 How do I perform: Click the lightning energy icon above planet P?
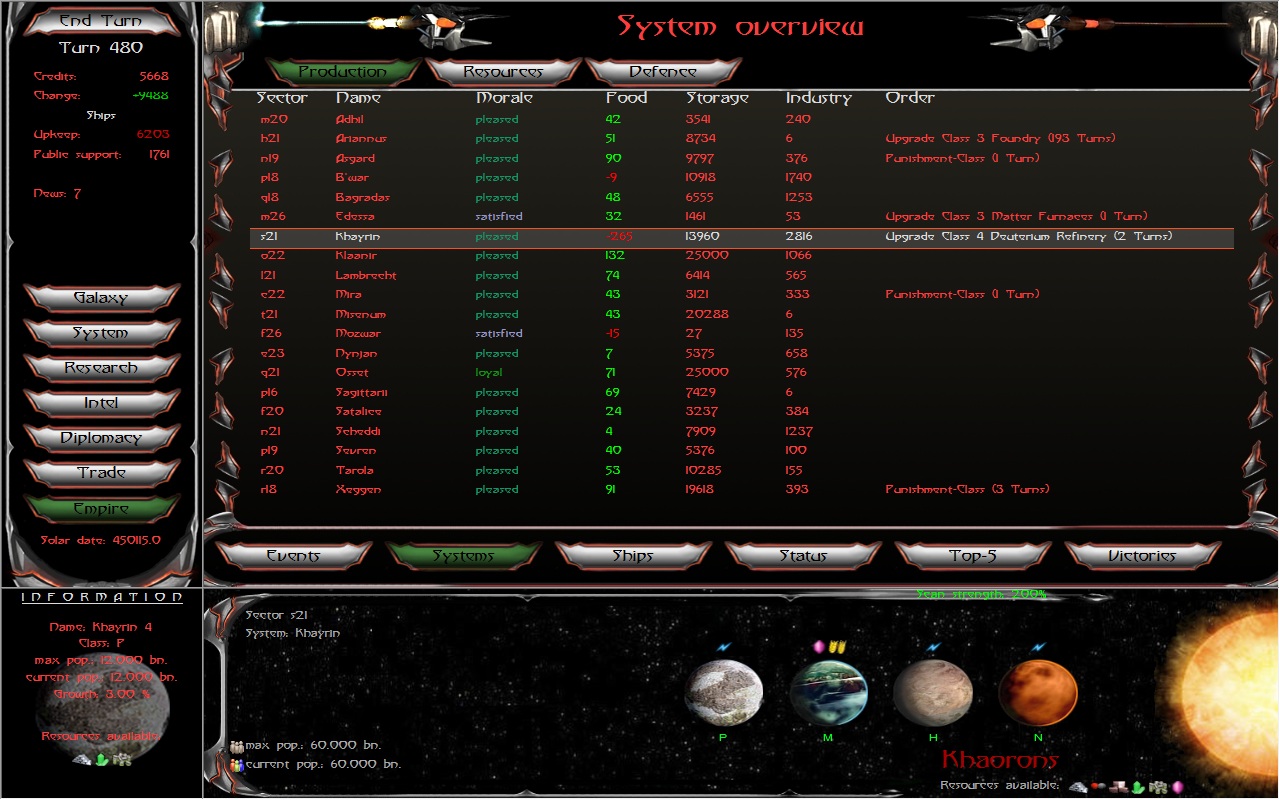click(724, 647)
